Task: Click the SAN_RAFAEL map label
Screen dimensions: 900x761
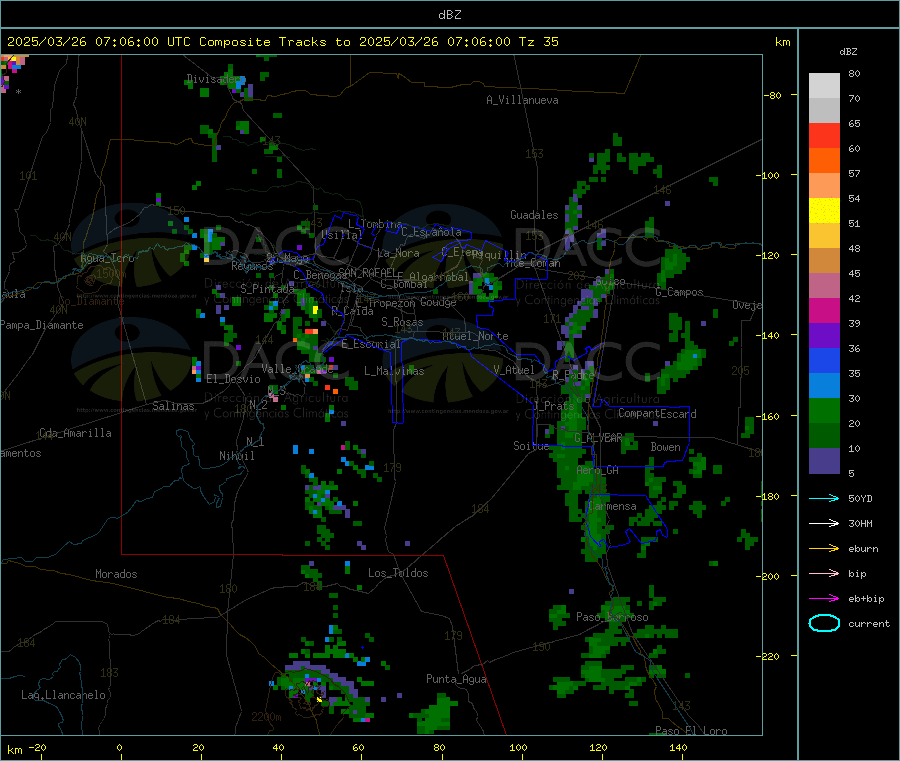Action: coord(366,272)
